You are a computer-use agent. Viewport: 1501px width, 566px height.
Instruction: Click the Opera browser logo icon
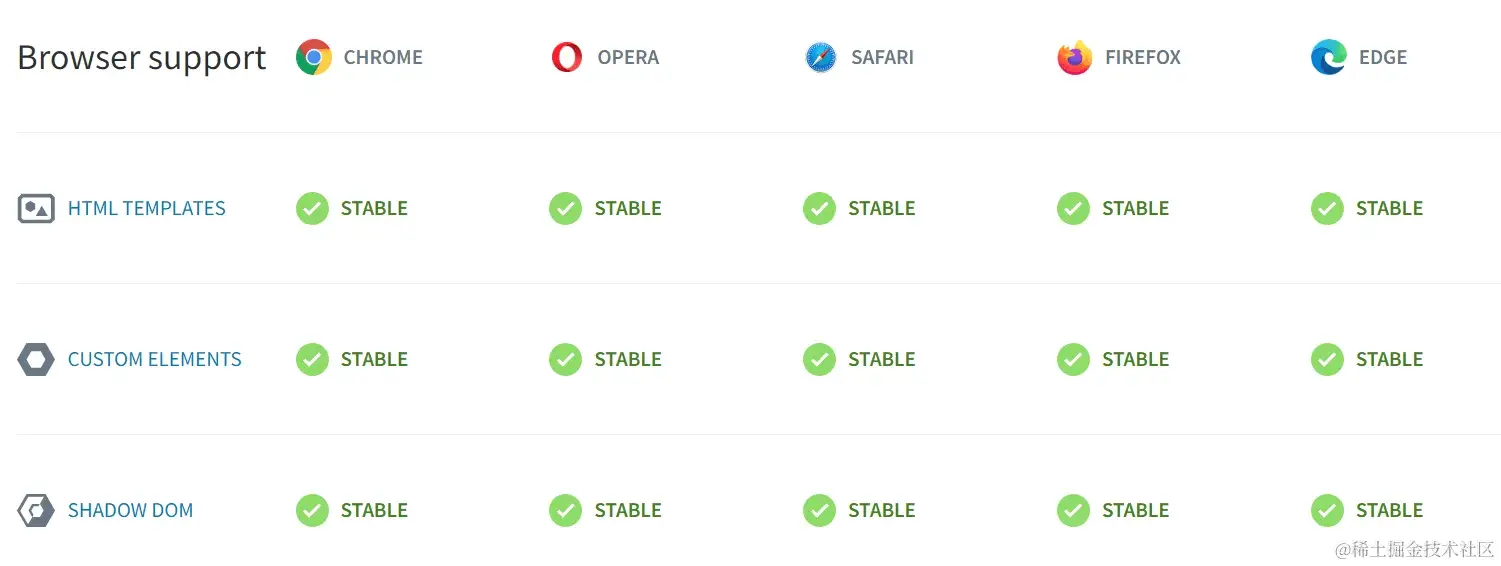567,58
